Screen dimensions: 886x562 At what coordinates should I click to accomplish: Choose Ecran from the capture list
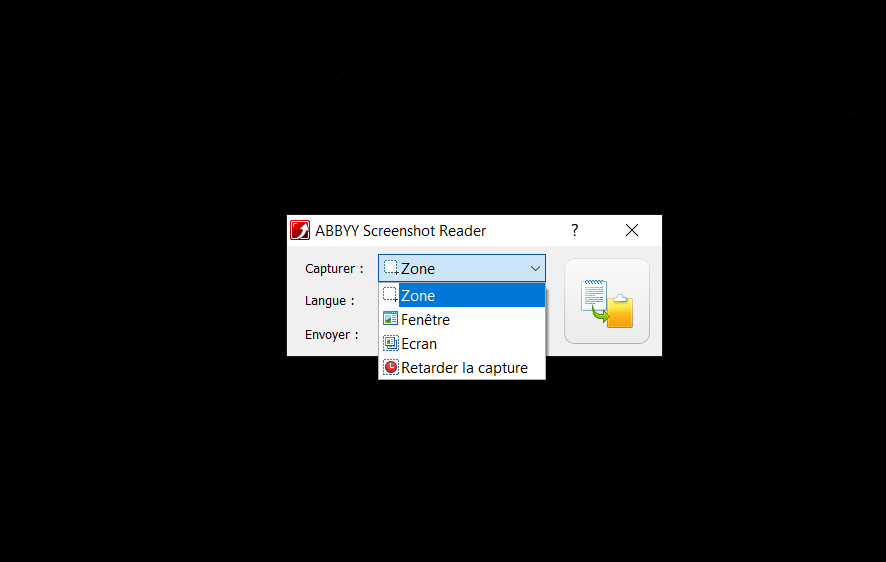click(x=462, y=343)
